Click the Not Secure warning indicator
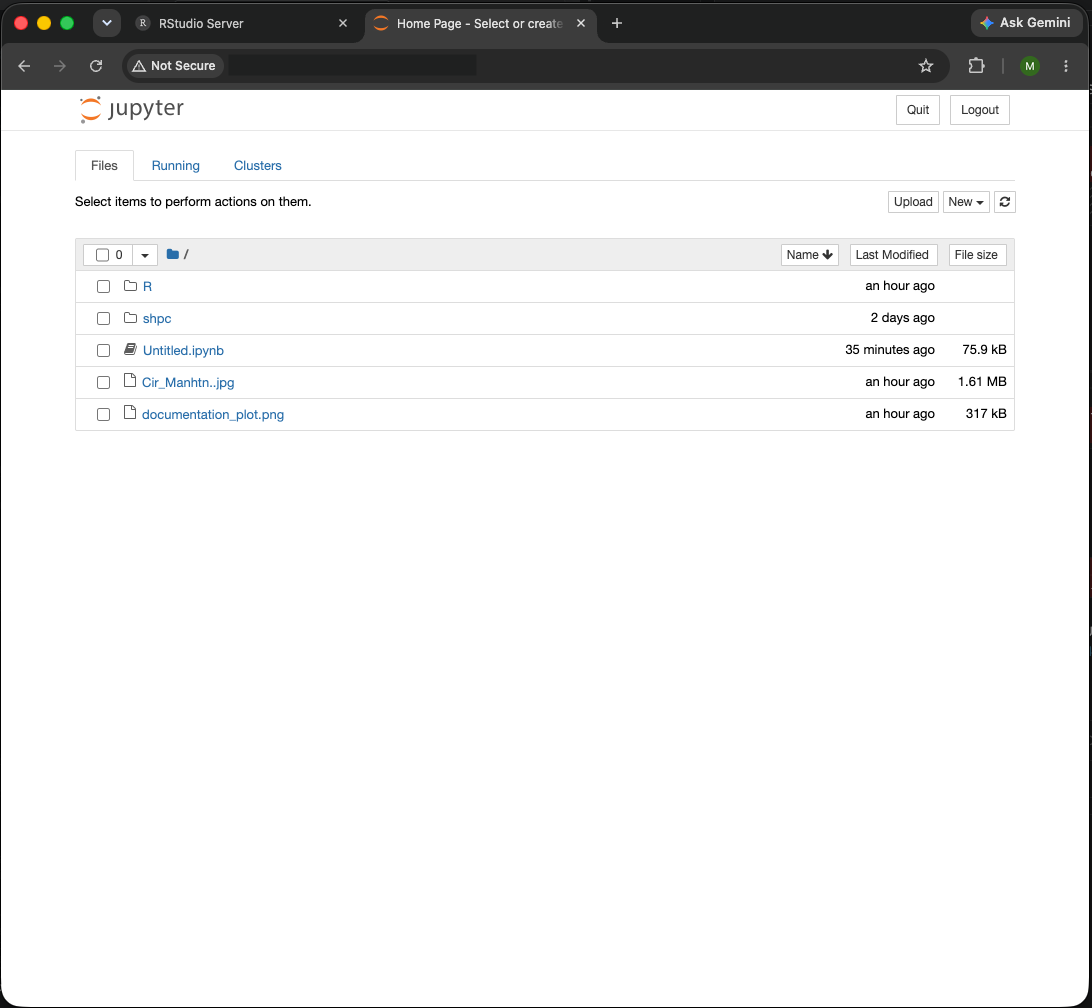1092x1008 pixels. point(173,65)
